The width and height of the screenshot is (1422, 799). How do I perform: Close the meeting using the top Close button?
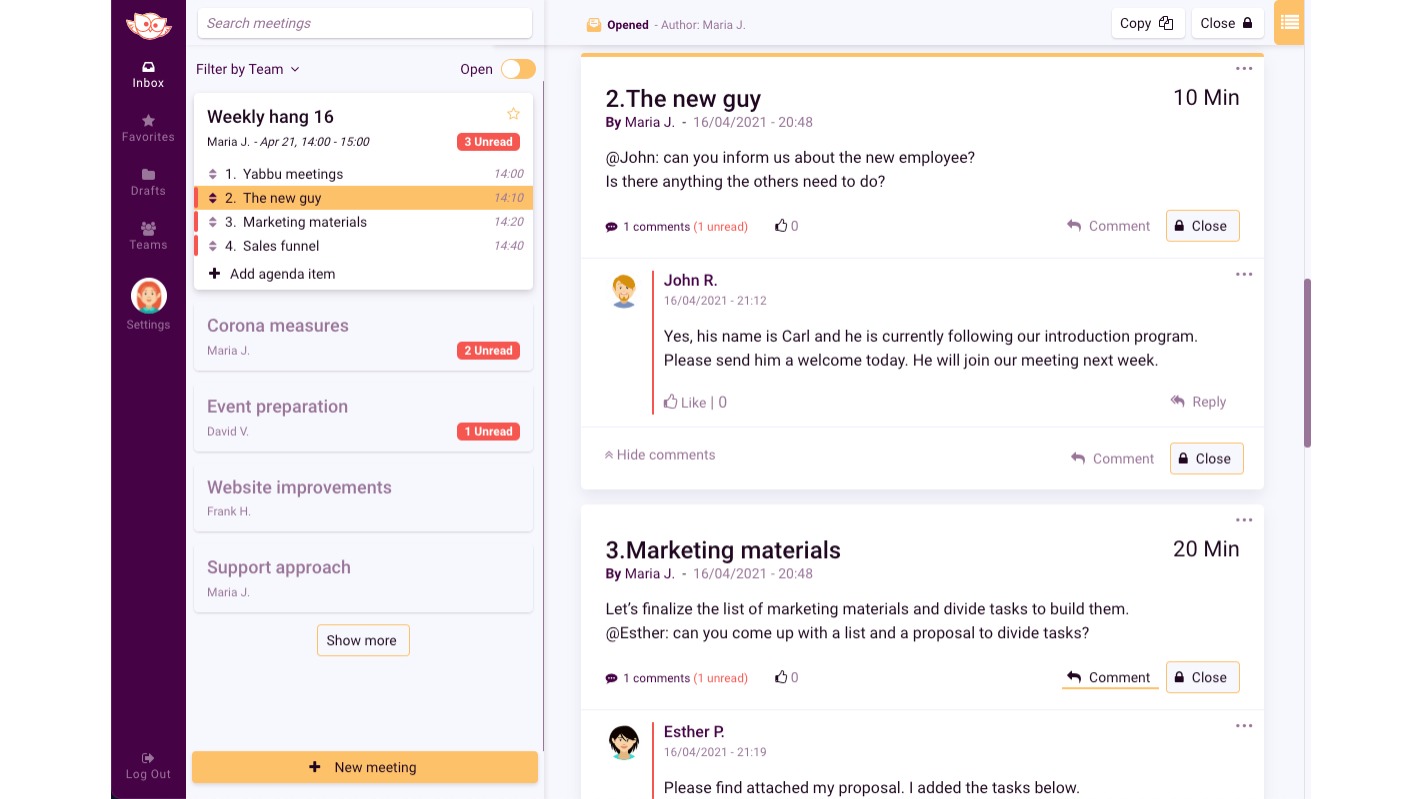click(x=1227, y=23)
